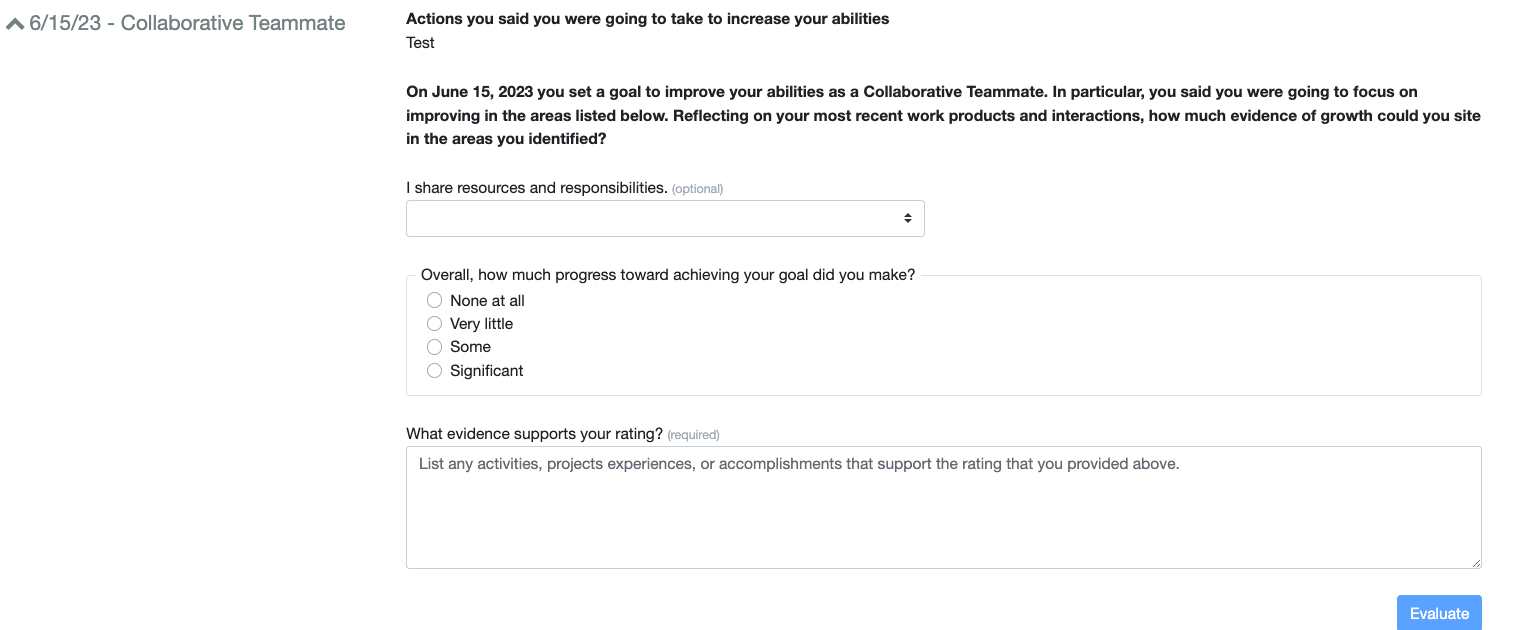Click the dropdown's up-down arrow indicator
This screenshot has height=630, width=1513.
907,218
